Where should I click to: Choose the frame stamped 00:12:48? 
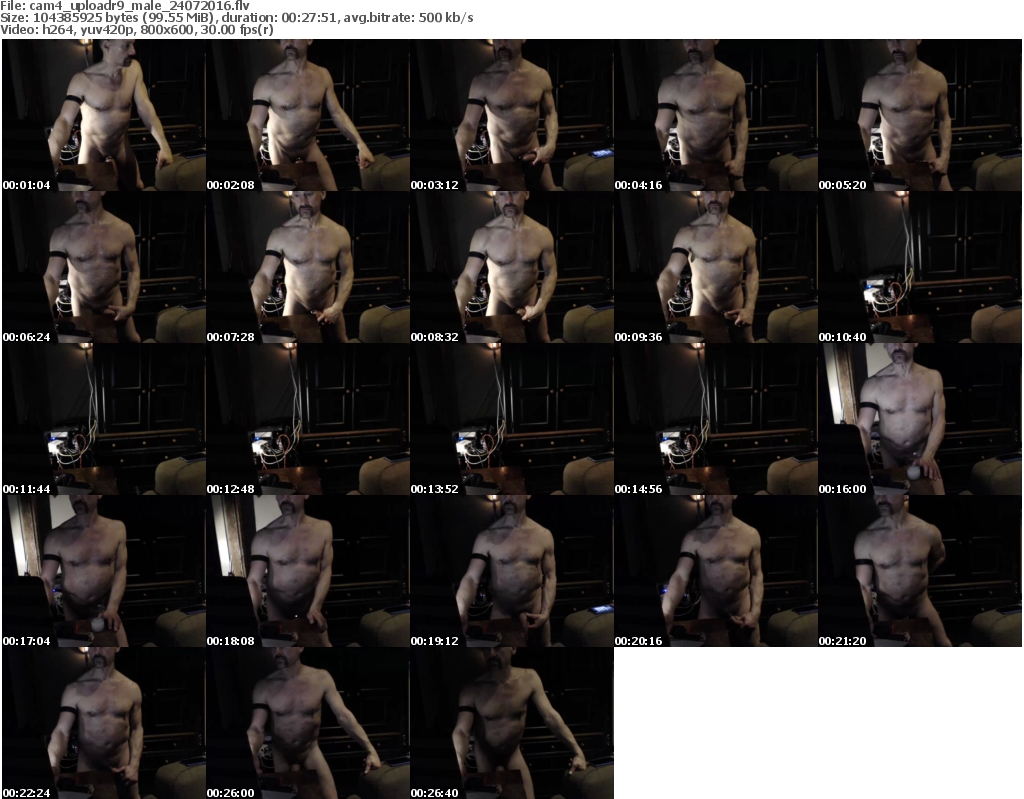coord(308,419)
